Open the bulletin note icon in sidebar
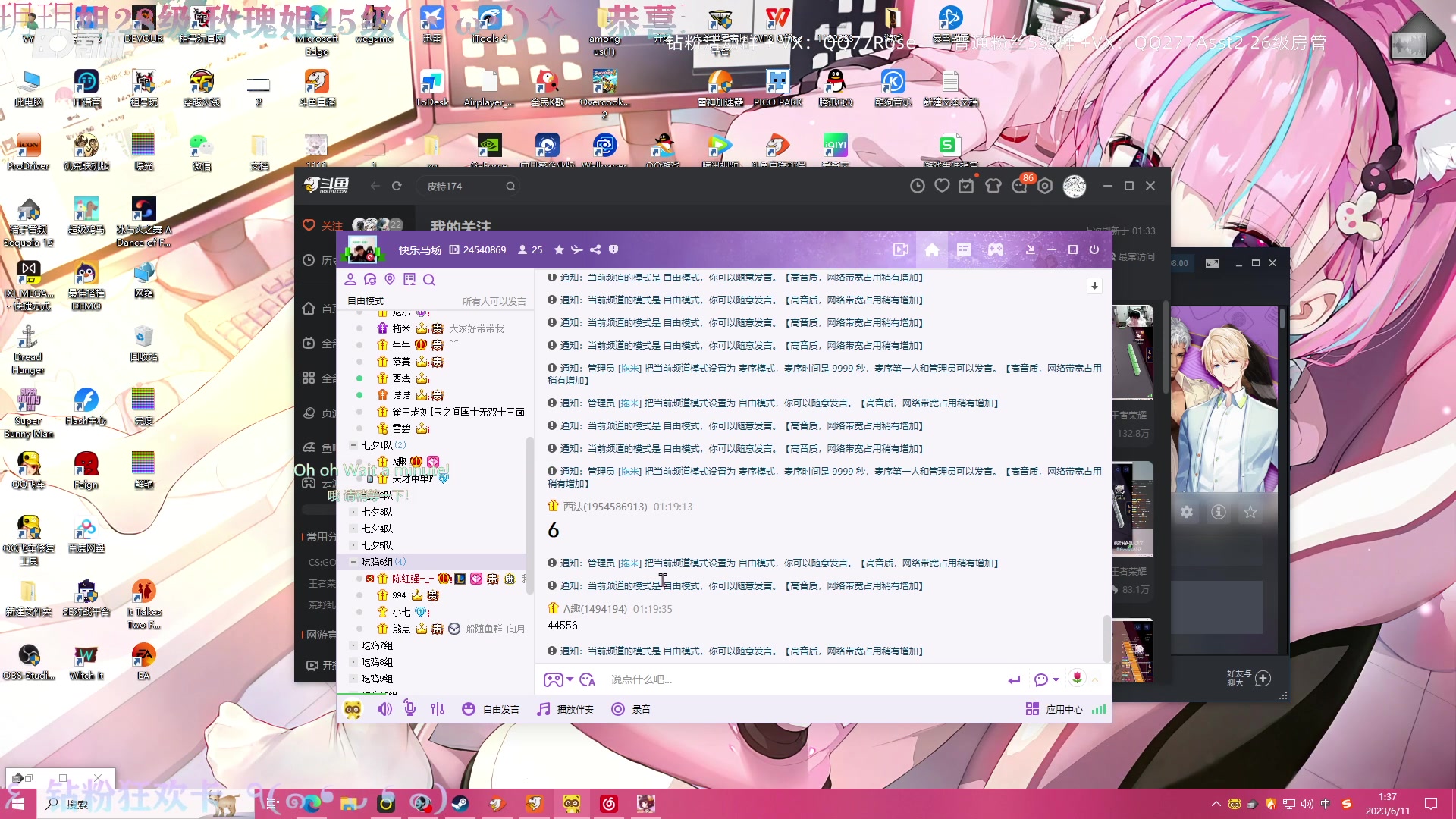Screen dimensions: 1456x819 pos(409,279)
